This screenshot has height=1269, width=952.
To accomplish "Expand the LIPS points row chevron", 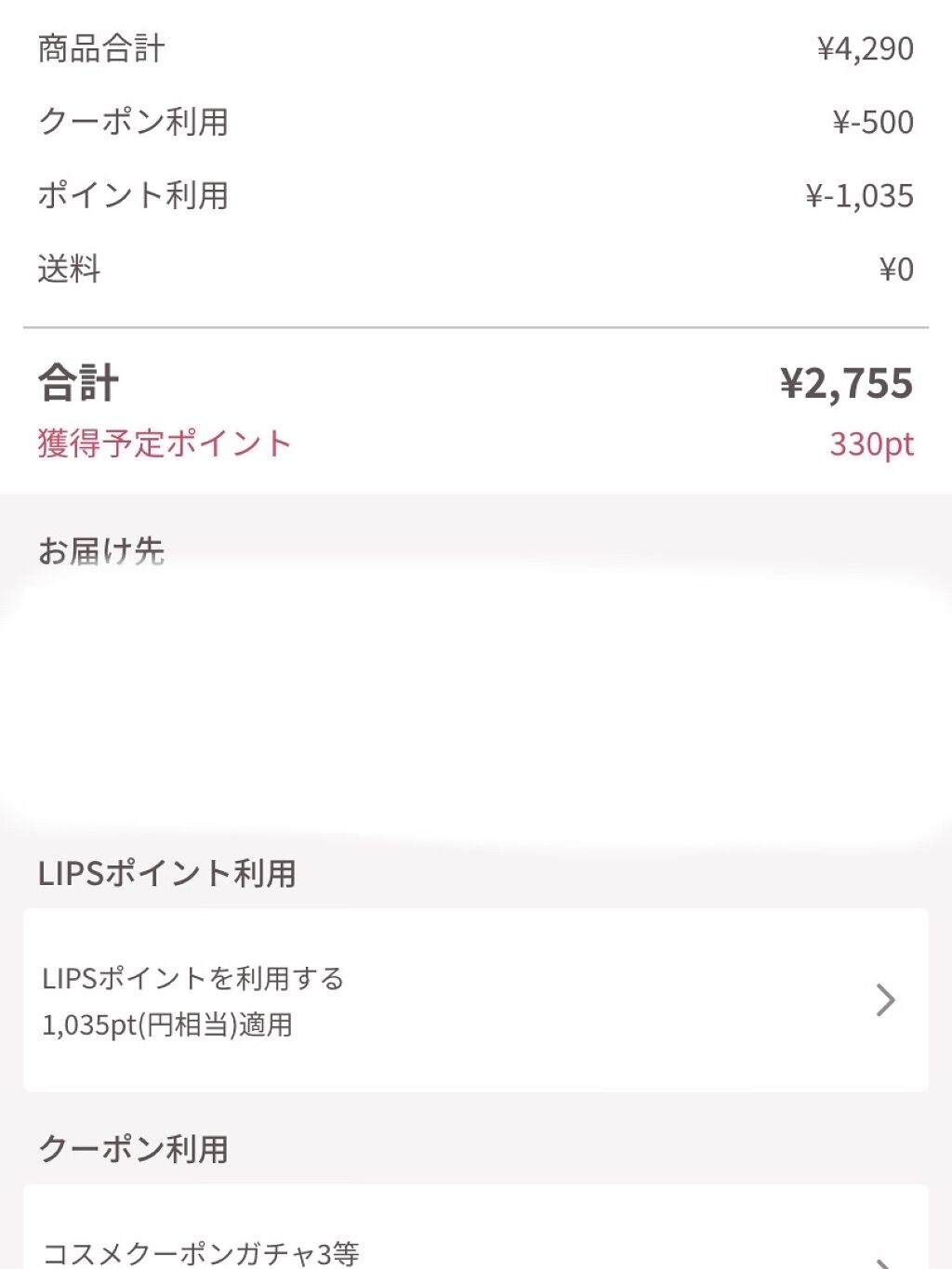I will tap(885, 999).
